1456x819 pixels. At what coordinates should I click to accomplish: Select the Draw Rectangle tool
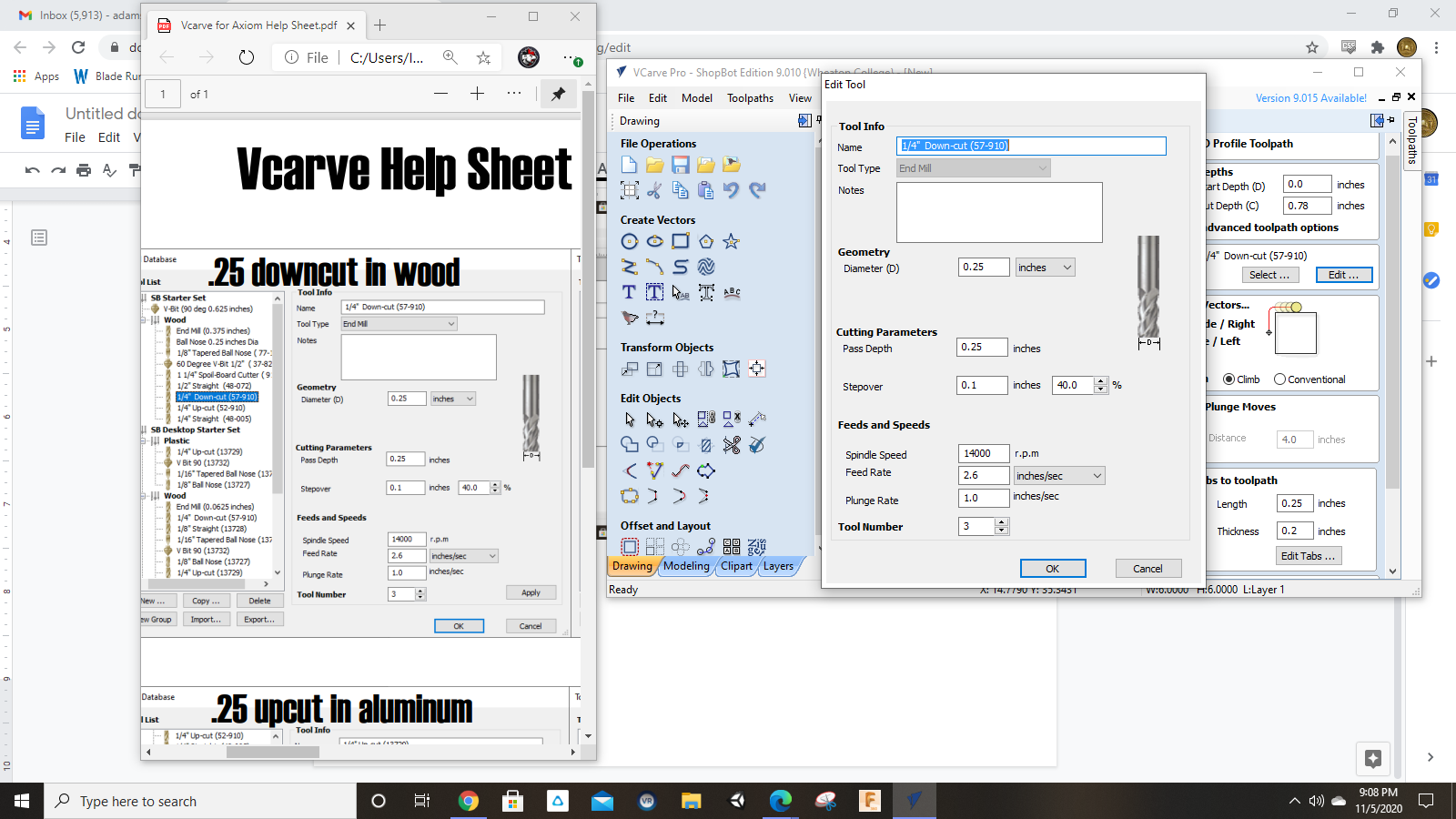pos(680,241)
